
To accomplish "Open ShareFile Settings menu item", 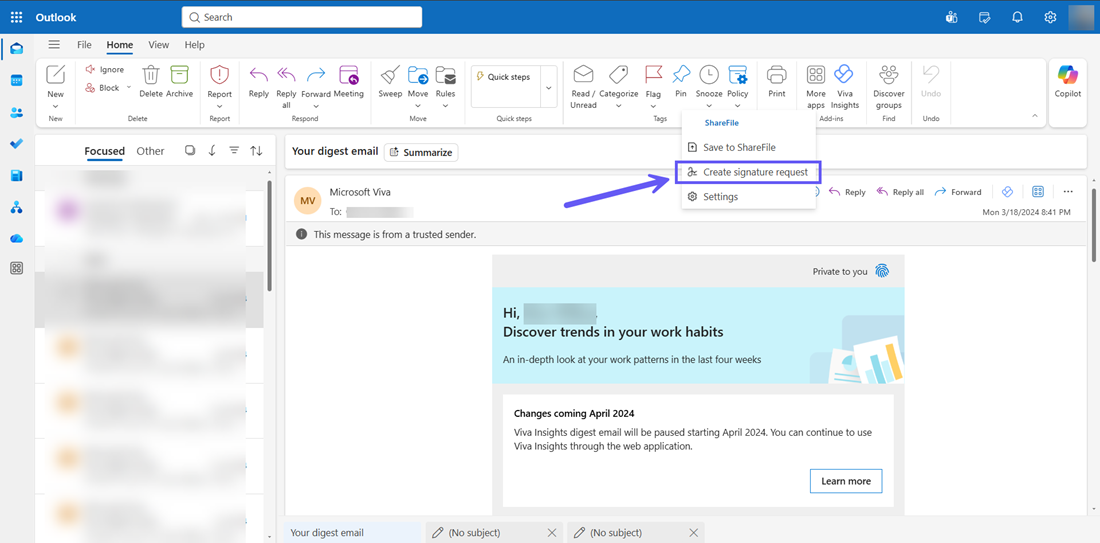I will coord(749,196).
